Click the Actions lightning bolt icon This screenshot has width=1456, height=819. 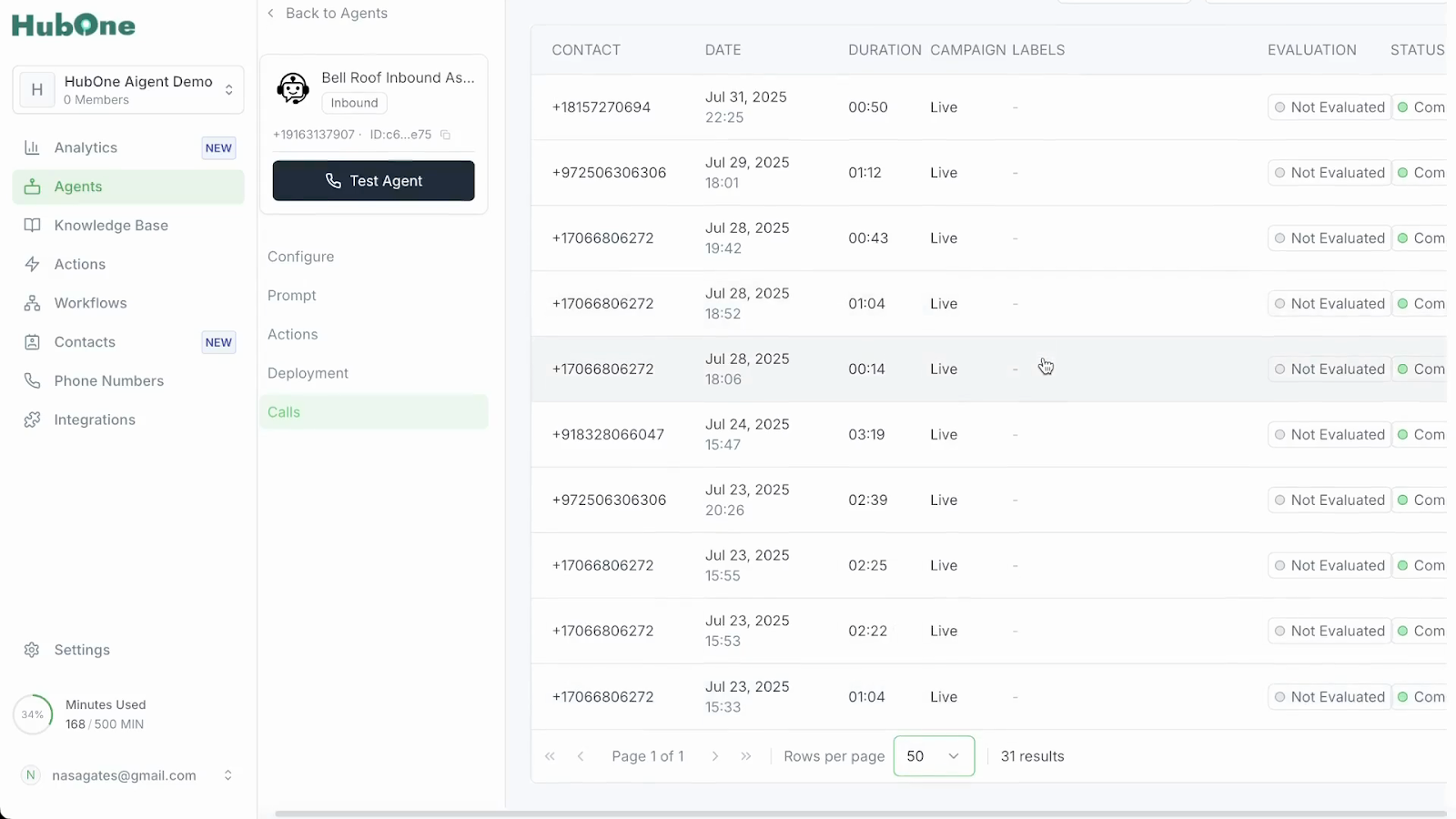pos(32,264)
